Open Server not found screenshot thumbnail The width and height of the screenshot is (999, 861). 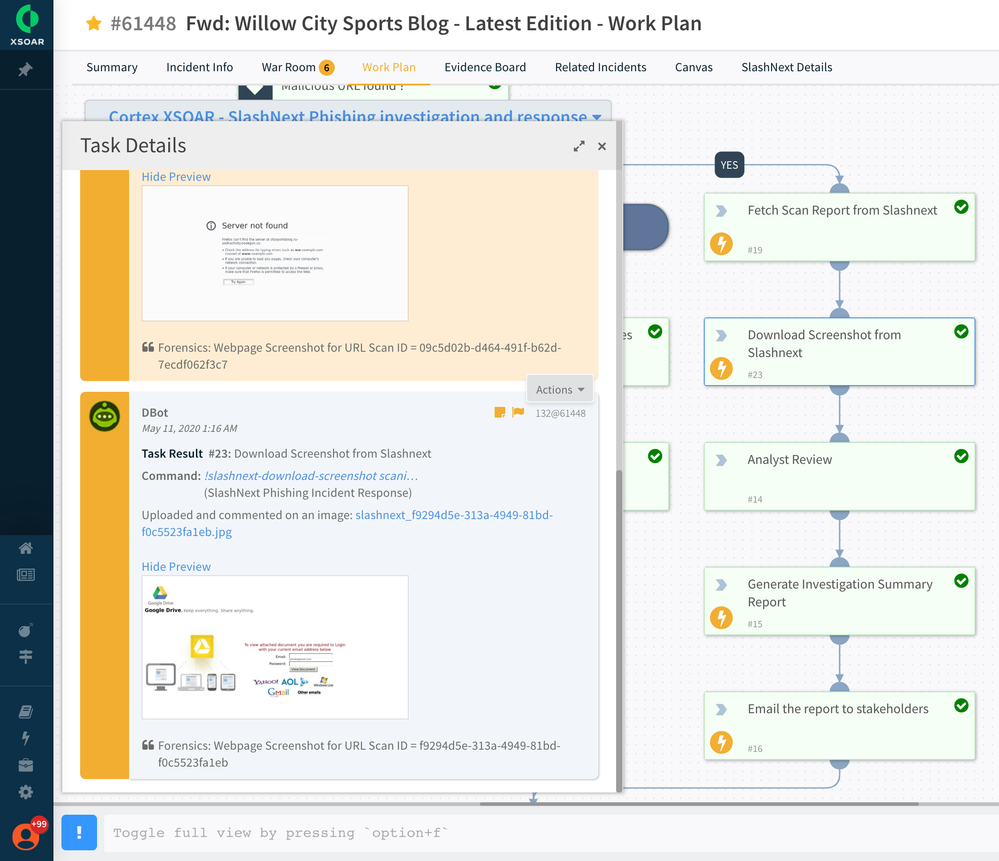(x=275, y=254)
